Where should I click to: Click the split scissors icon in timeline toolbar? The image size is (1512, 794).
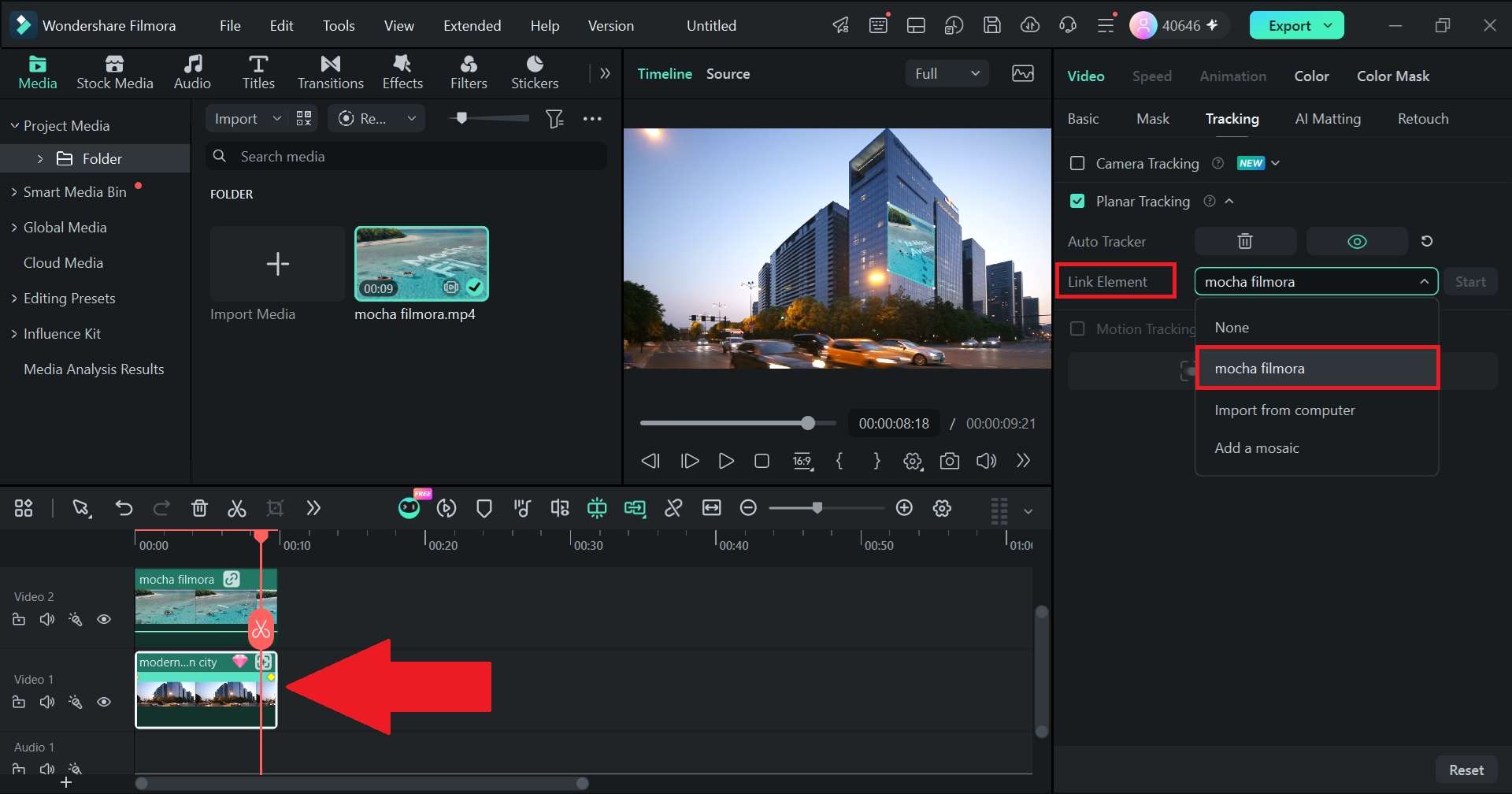pos(237,509)
